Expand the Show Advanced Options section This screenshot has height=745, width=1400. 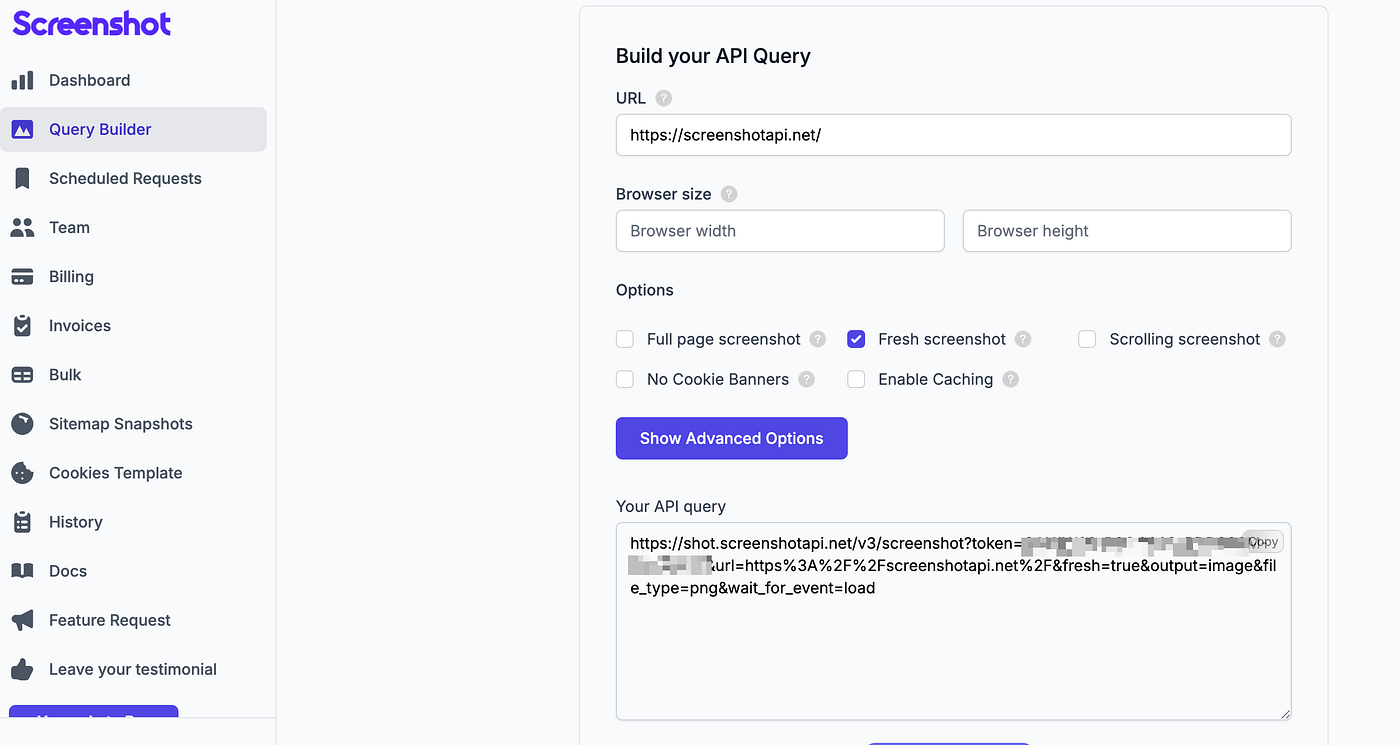coord(731,438)
